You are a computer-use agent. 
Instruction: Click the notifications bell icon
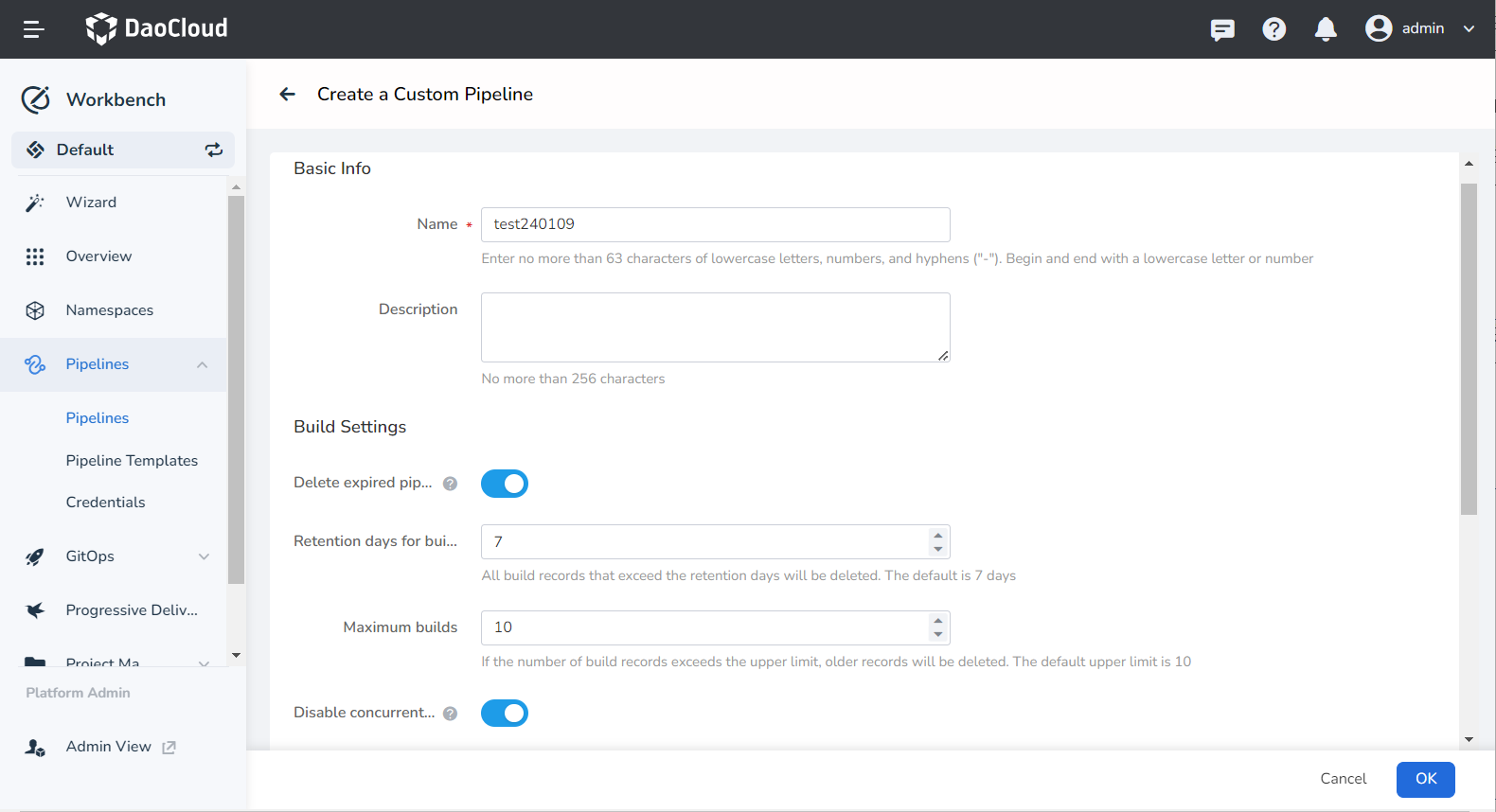pos(1326,29)
